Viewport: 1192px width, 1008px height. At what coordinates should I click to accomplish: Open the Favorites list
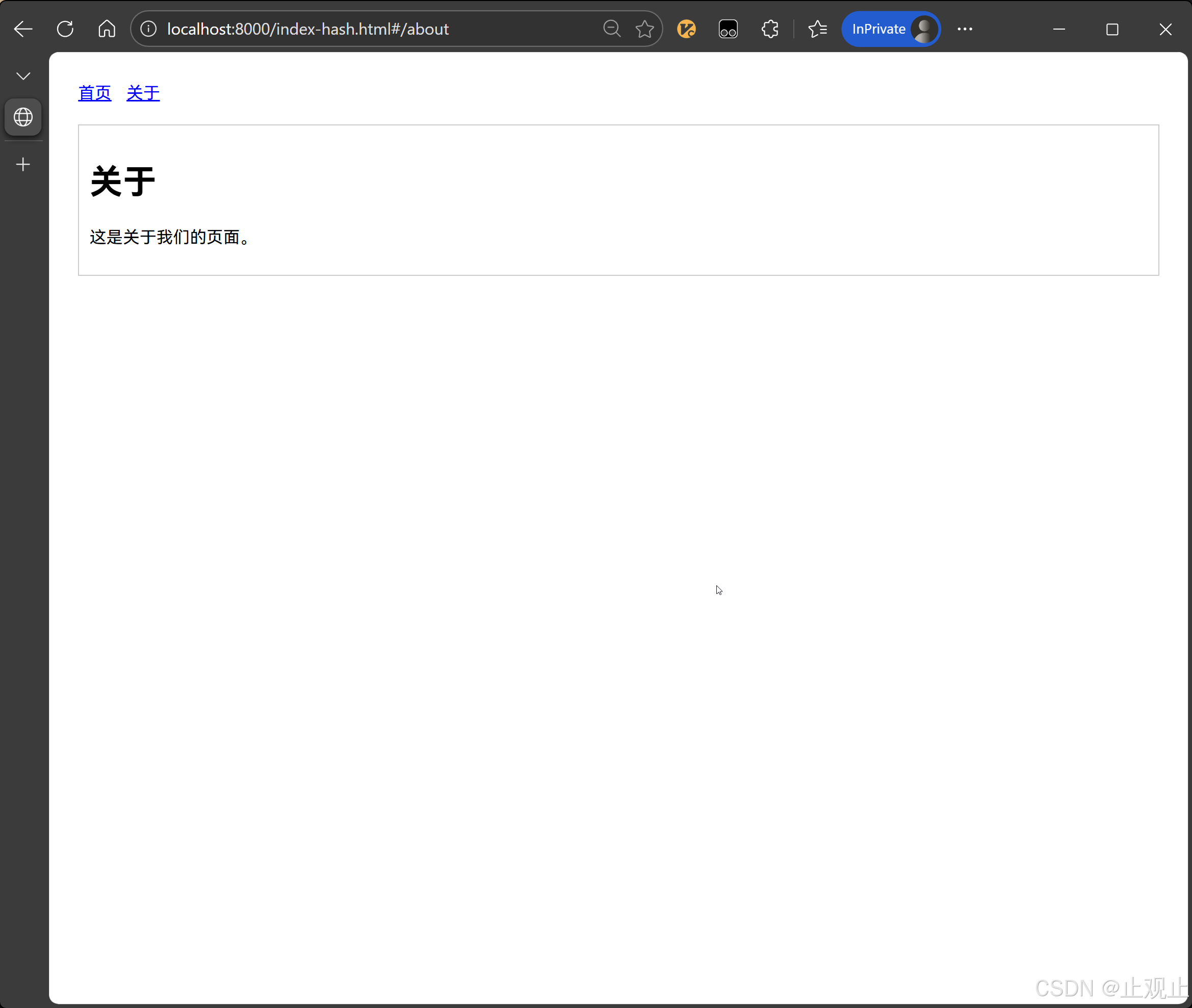tap(817, 29)
